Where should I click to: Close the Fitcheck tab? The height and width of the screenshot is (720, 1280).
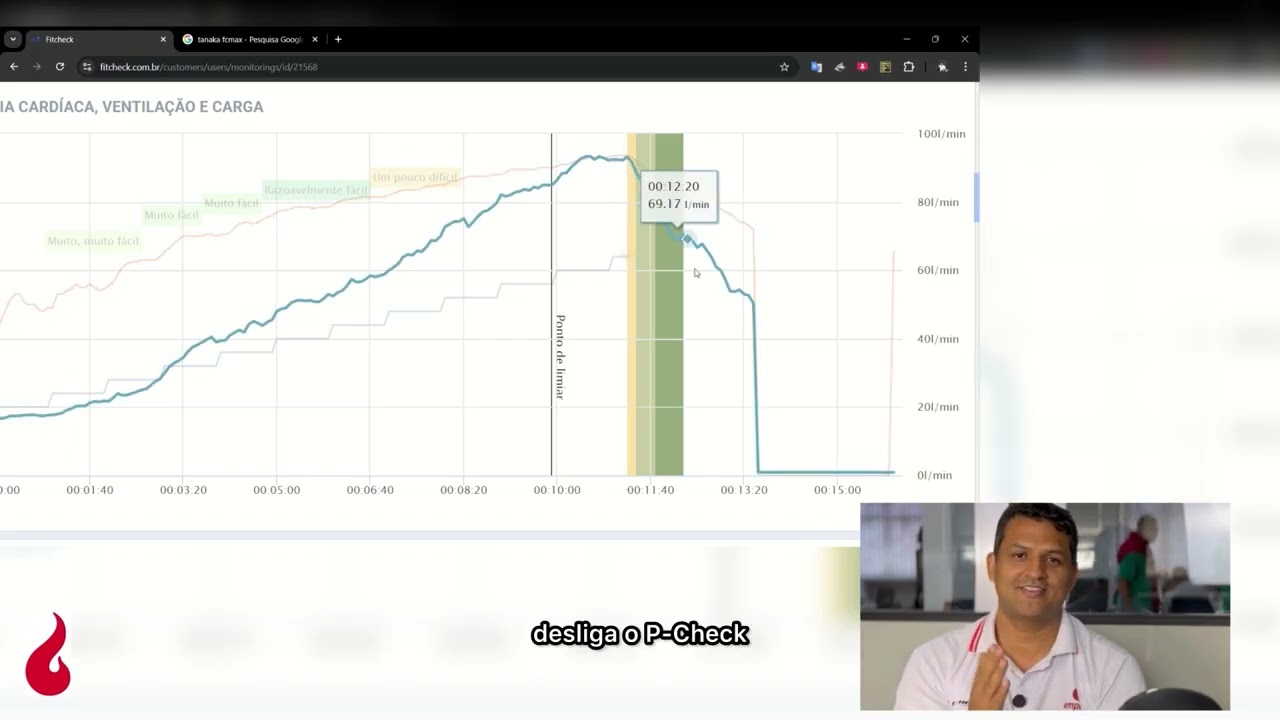(163, 39)
